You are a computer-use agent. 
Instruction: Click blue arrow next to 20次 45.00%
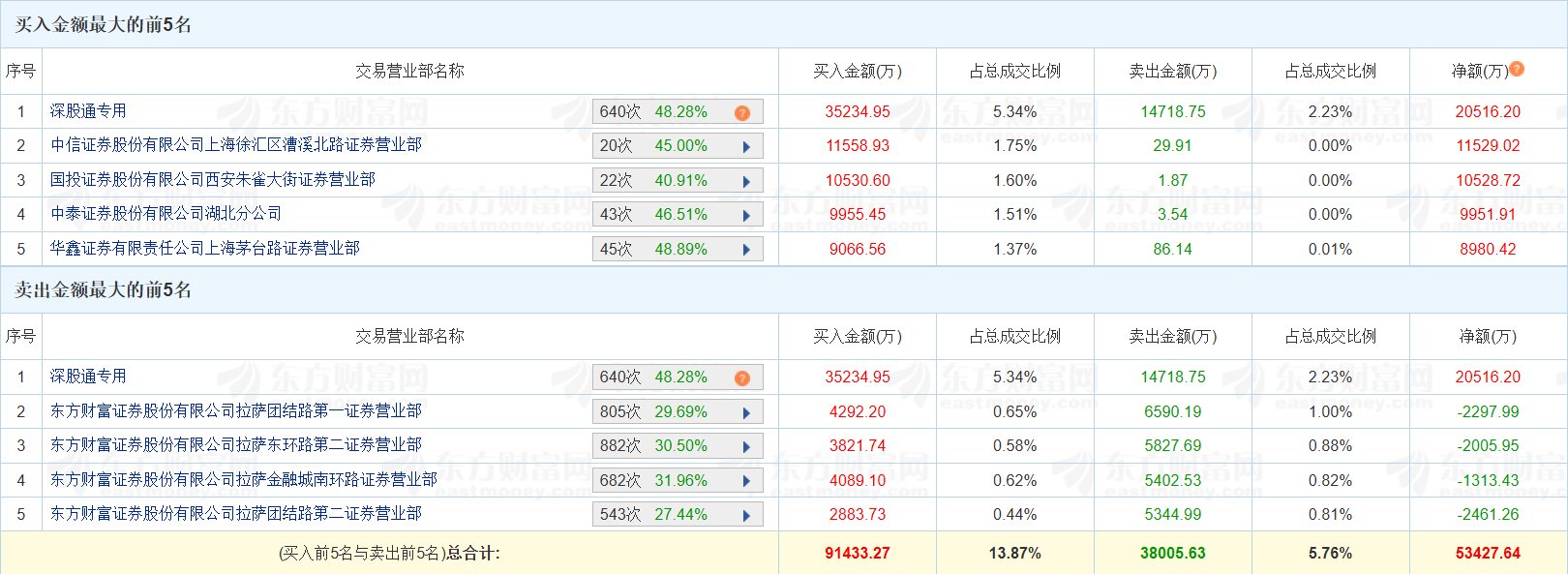pyautogui.click(x=746, y=147)
